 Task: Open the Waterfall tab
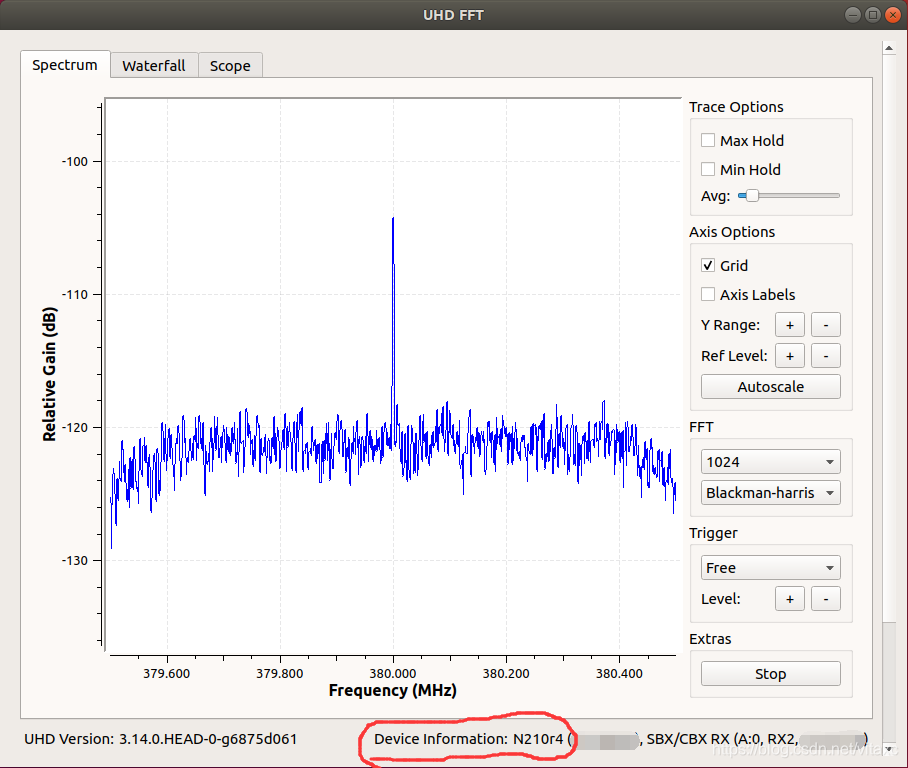[154, 65]
